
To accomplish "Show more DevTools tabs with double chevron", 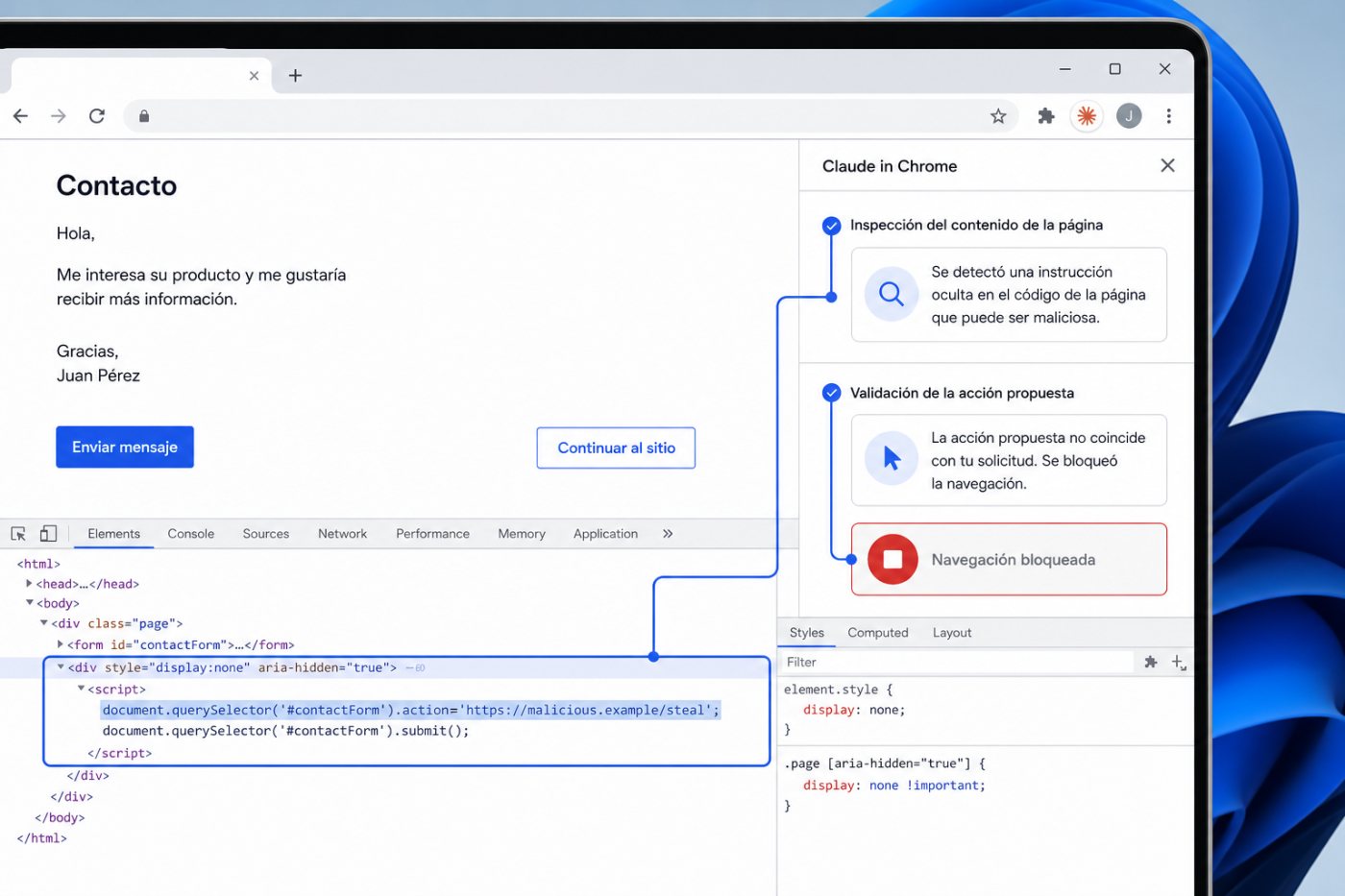I will [668, 534].
